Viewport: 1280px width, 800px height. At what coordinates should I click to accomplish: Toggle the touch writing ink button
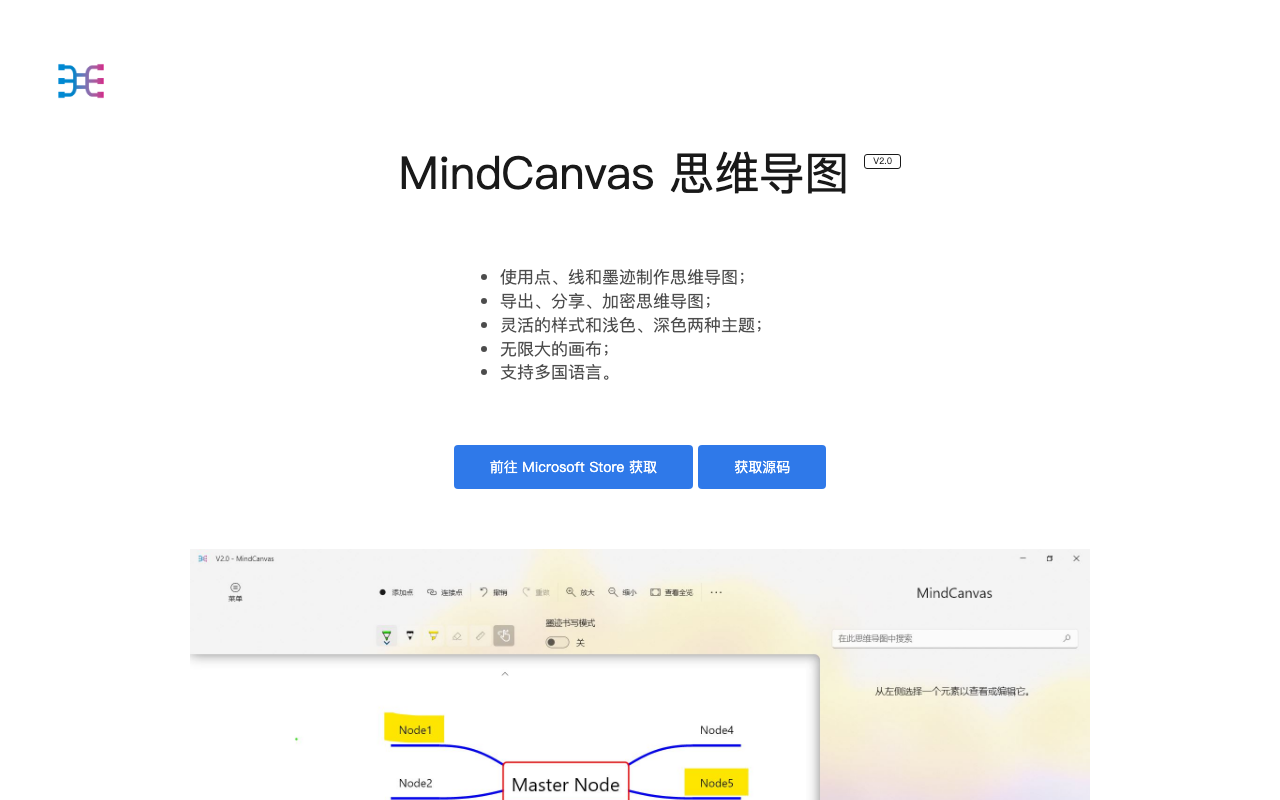pos(504,635)
